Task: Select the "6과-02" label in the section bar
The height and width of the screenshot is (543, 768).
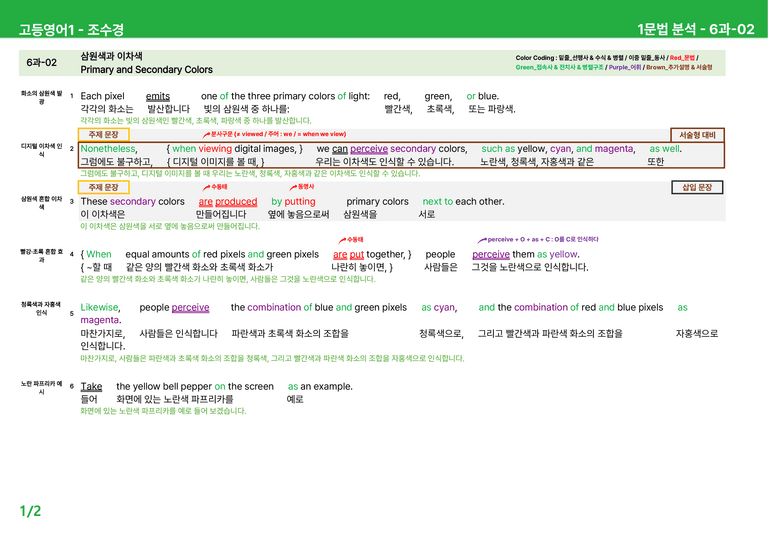Action: [x=42, y=63]
